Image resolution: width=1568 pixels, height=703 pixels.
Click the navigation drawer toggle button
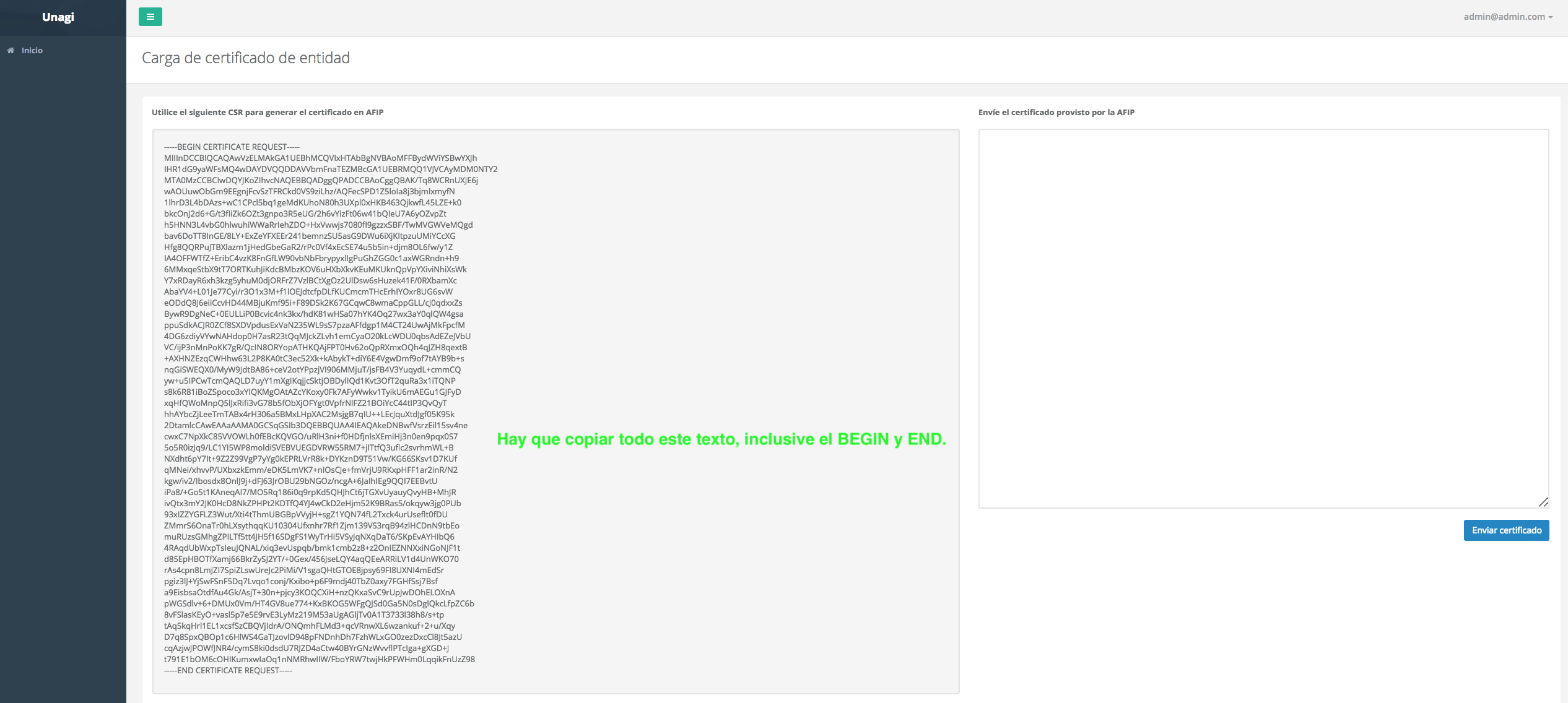(150, 16)
